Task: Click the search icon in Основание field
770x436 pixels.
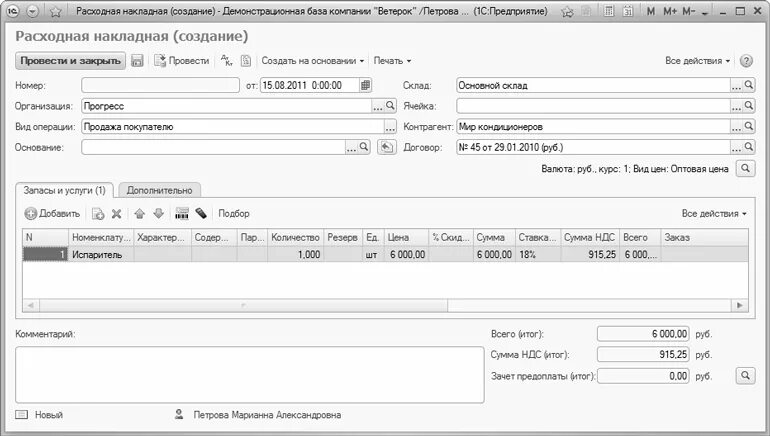Action: pos(364,147)
